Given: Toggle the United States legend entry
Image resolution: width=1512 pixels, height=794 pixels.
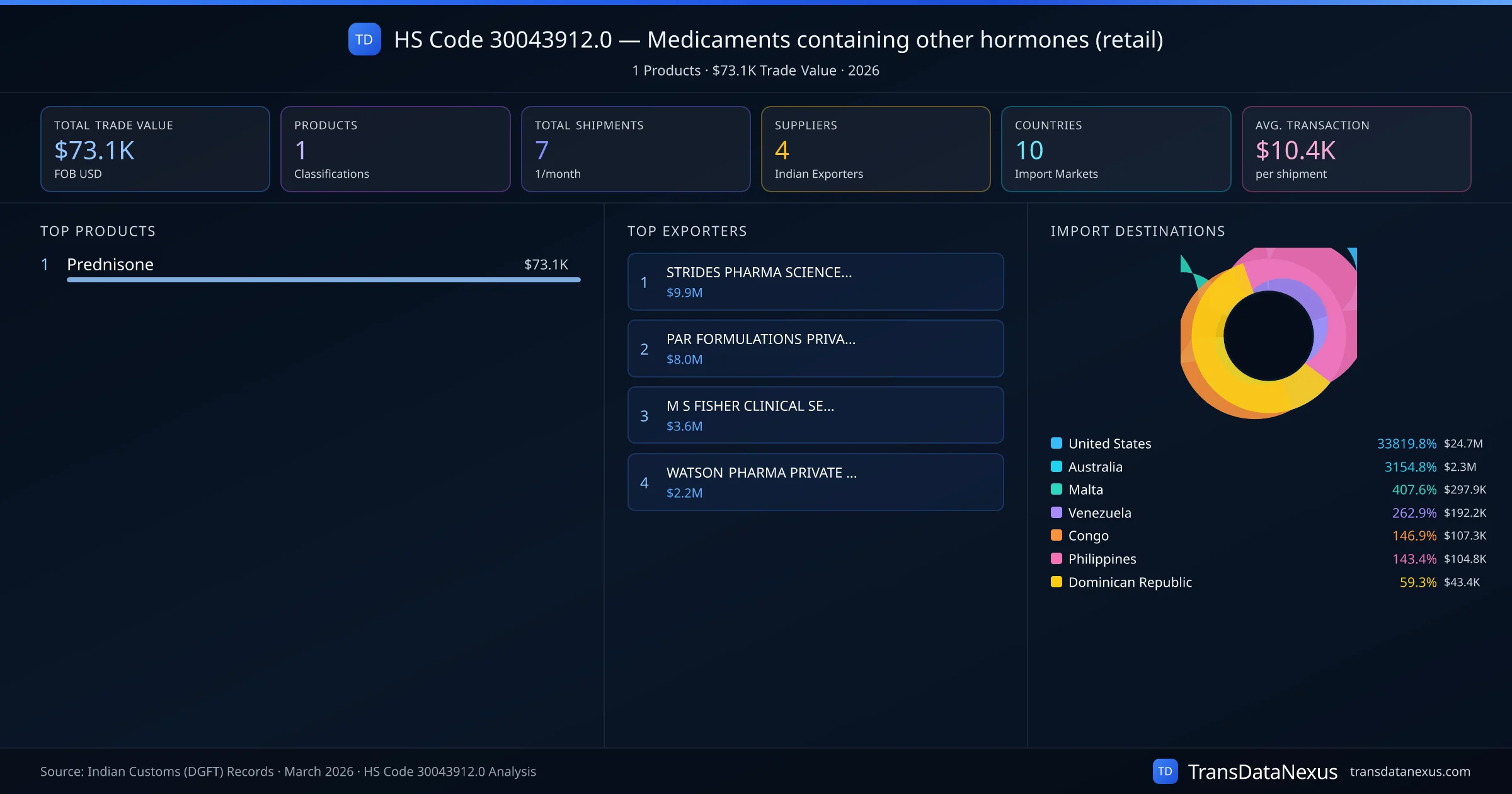Looking at the screenshot, I should pos(1109,443).
